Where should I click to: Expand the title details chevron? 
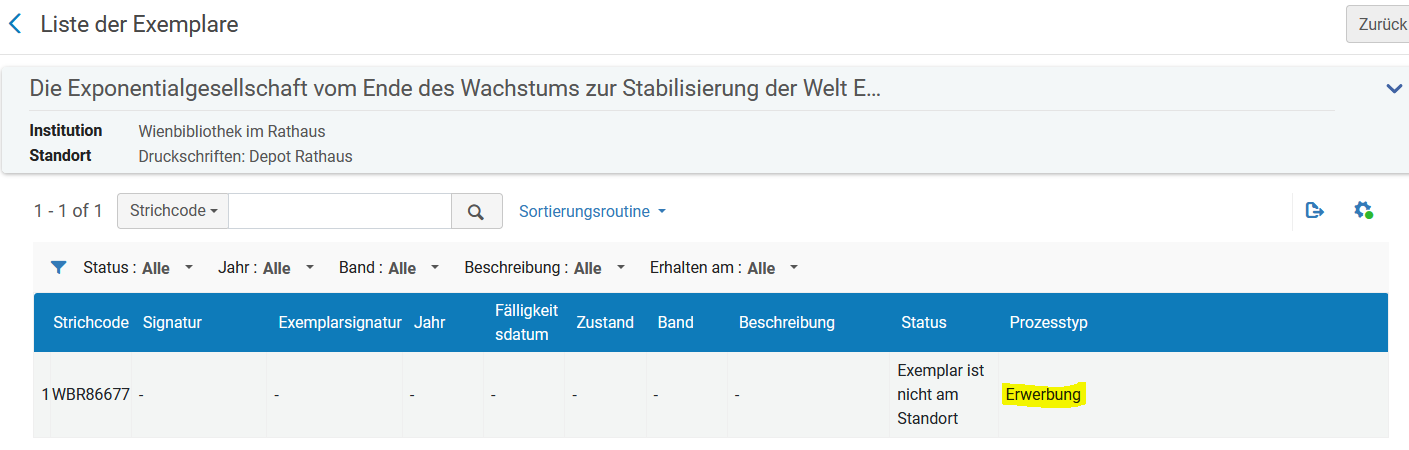click(1394, 89)
